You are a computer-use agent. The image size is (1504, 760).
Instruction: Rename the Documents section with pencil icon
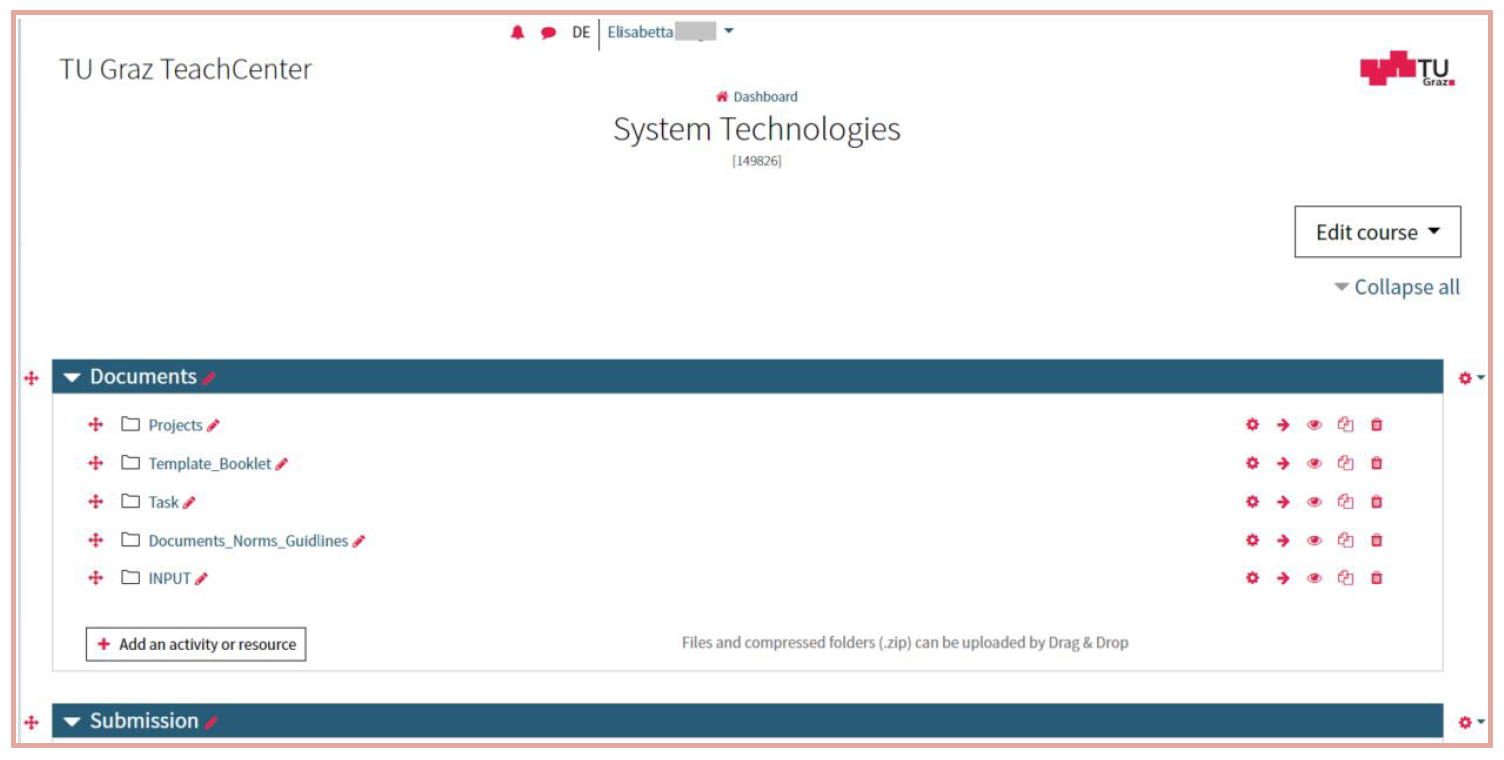coord(209,378)
